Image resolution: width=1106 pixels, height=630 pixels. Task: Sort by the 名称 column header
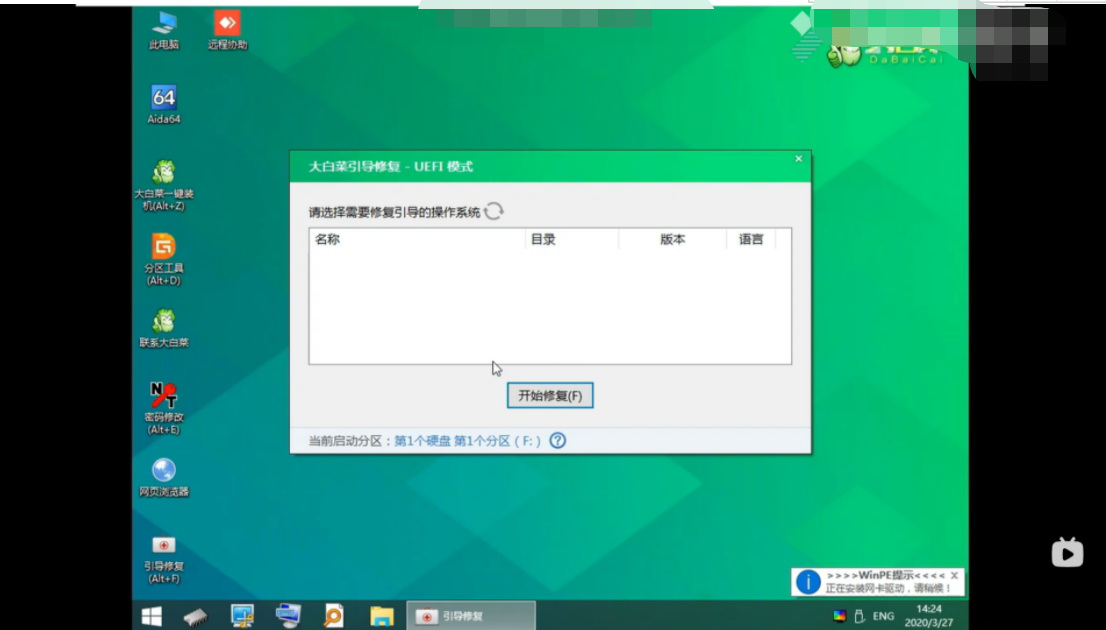click(418, 239)
